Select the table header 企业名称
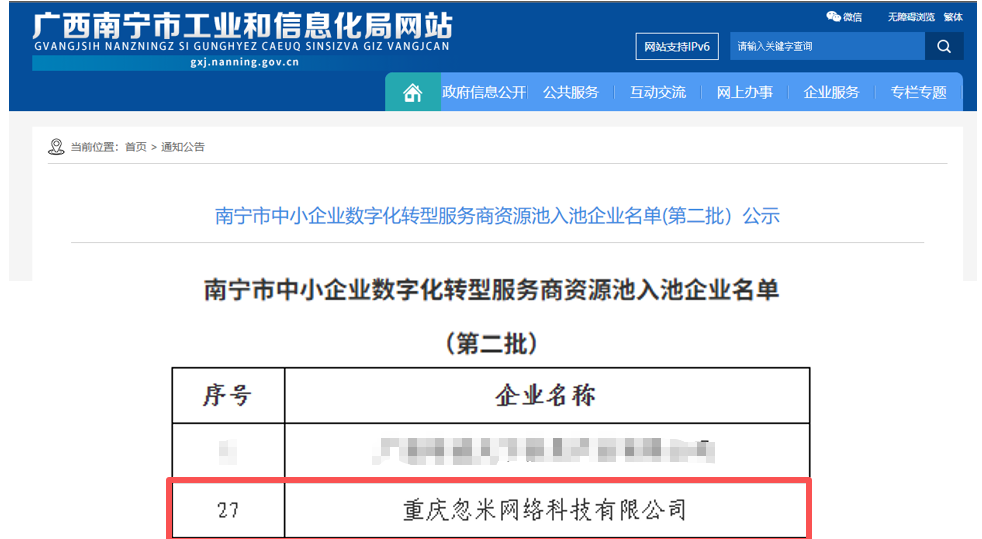Image resolution: width=982 pixels, height=539 pixels. [547, 396]
